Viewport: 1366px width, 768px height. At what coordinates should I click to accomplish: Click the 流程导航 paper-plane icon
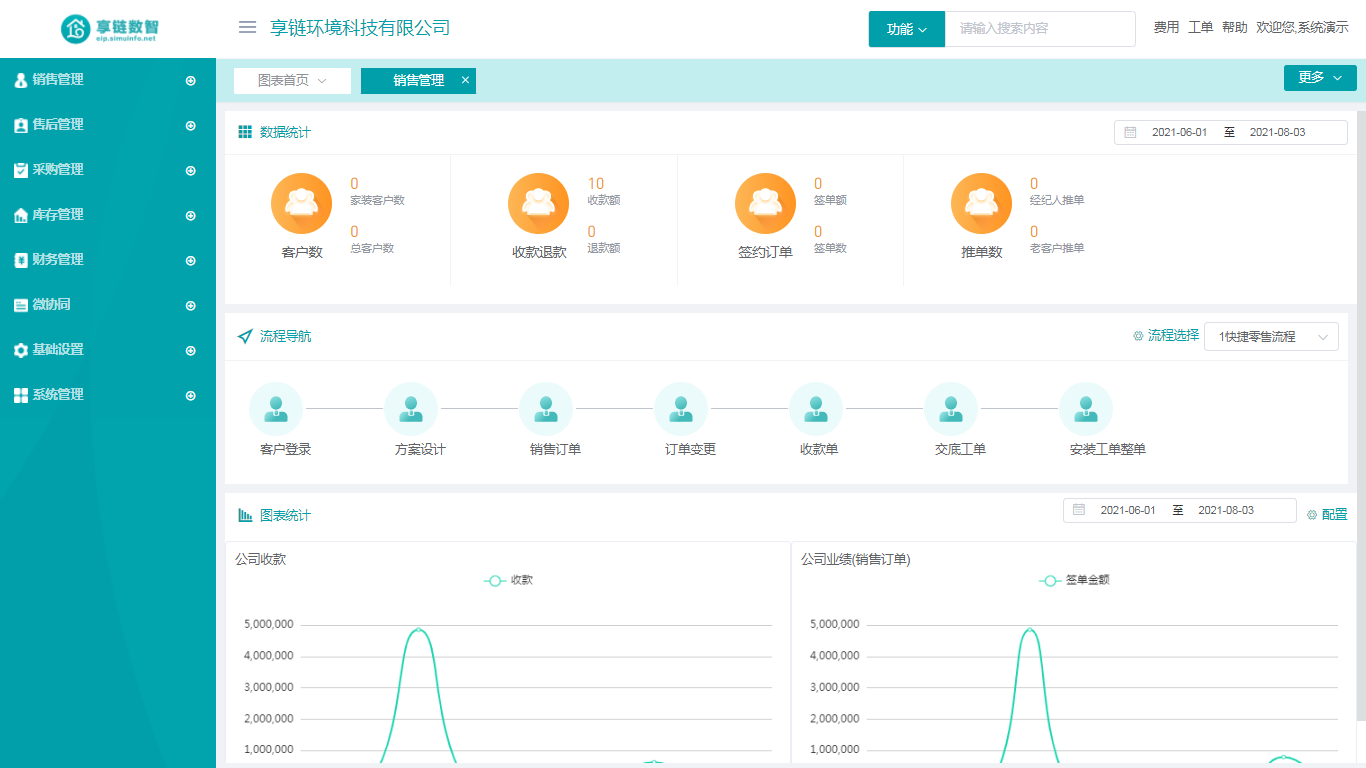tap(245, 336)
